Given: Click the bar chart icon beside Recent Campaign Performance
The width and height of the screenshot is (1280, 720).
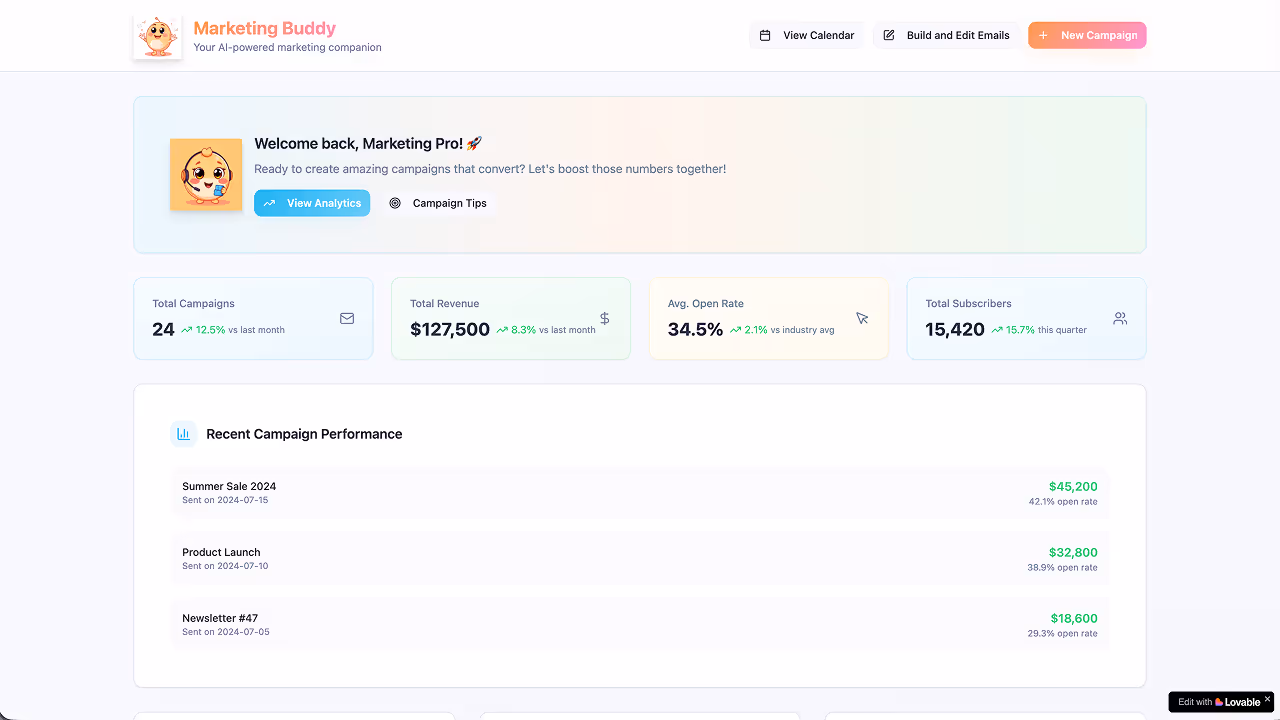Looking at the screenshot, I should pyautogui.click(x=183, y=434).
